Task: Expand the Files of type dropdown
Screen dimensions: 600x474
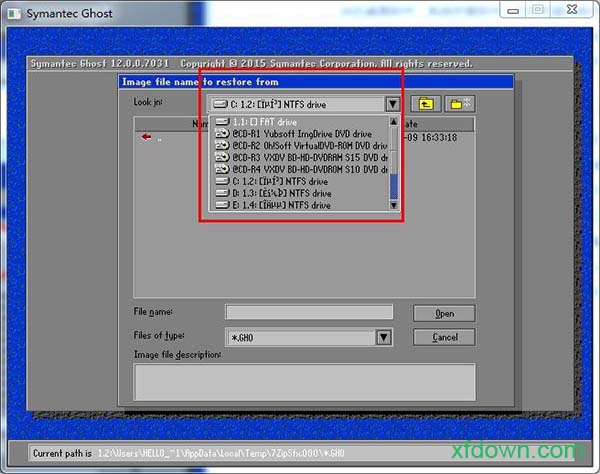Action: click(x=383, y=338)
